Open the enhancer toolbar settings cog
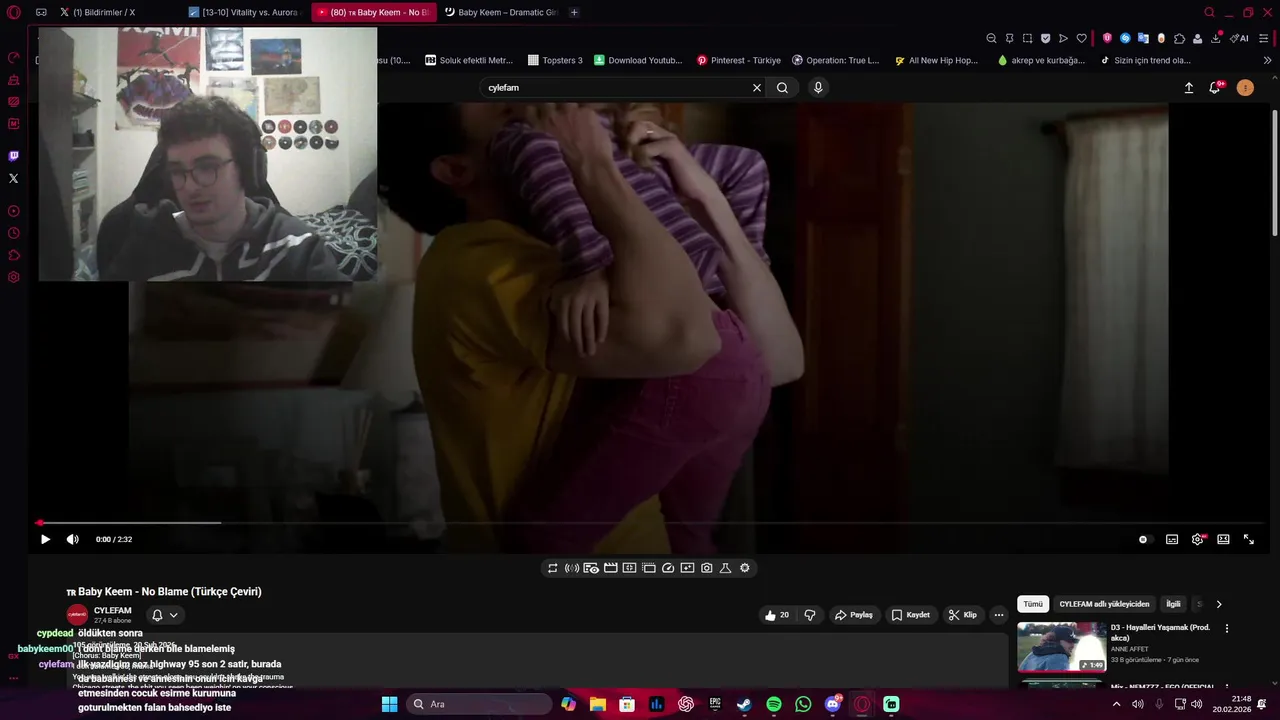Screen dimensions: 1280x720 coord(745,568)
